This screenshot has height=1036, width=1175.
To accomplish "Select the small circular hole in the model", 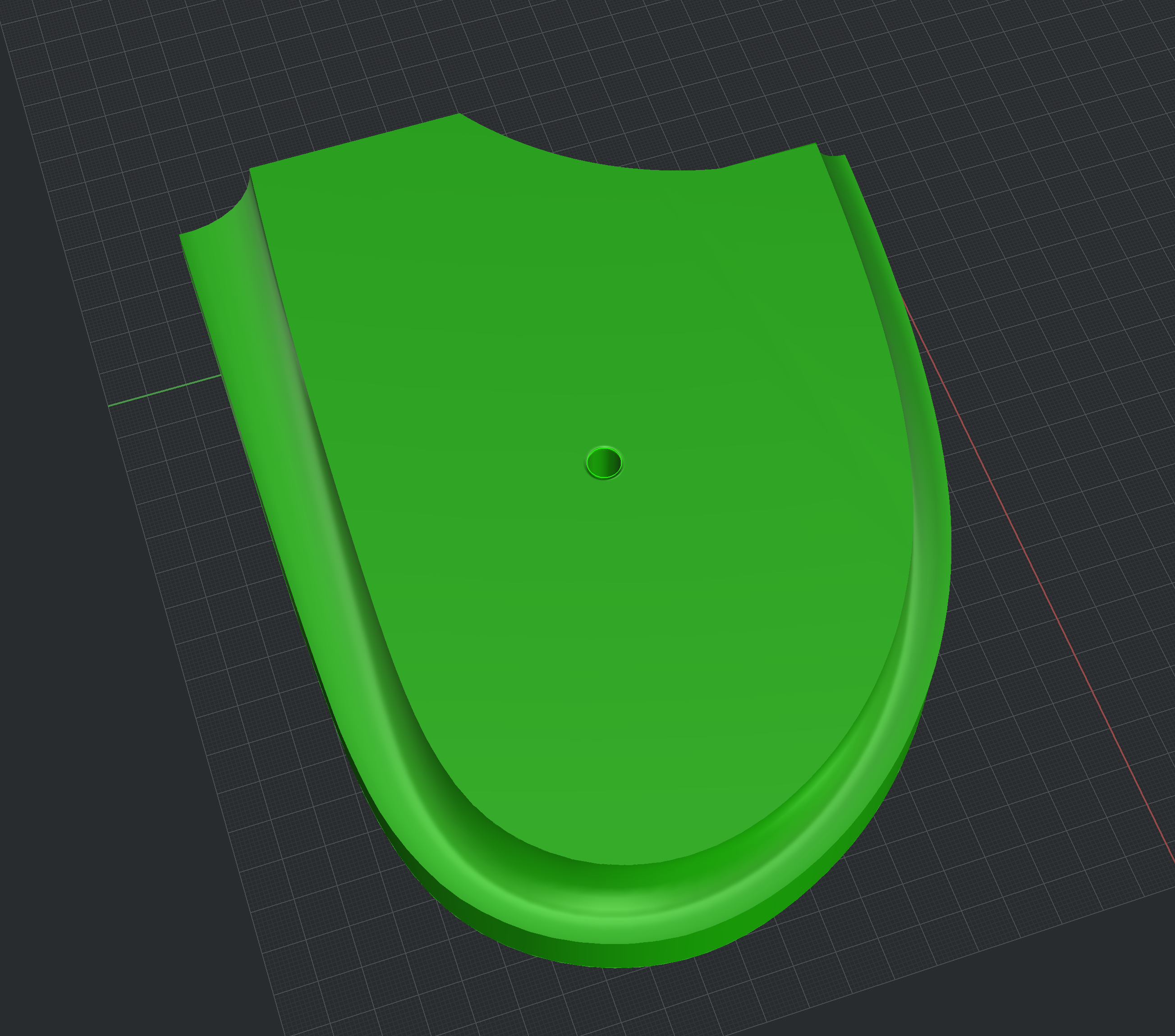I will (604, 462).
